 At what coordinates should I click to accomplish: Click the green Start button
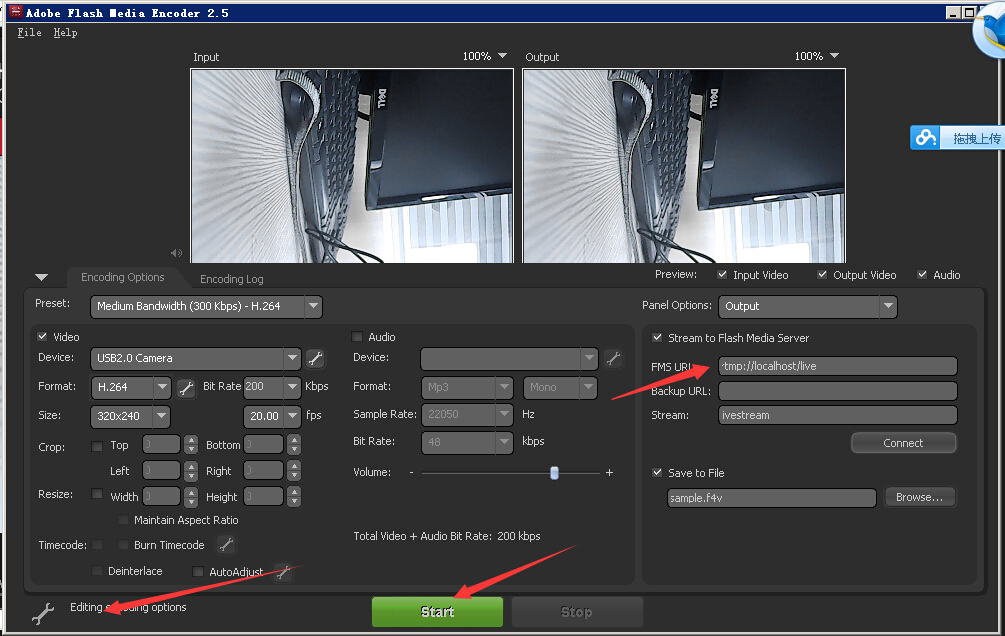[x=438, y=612]
